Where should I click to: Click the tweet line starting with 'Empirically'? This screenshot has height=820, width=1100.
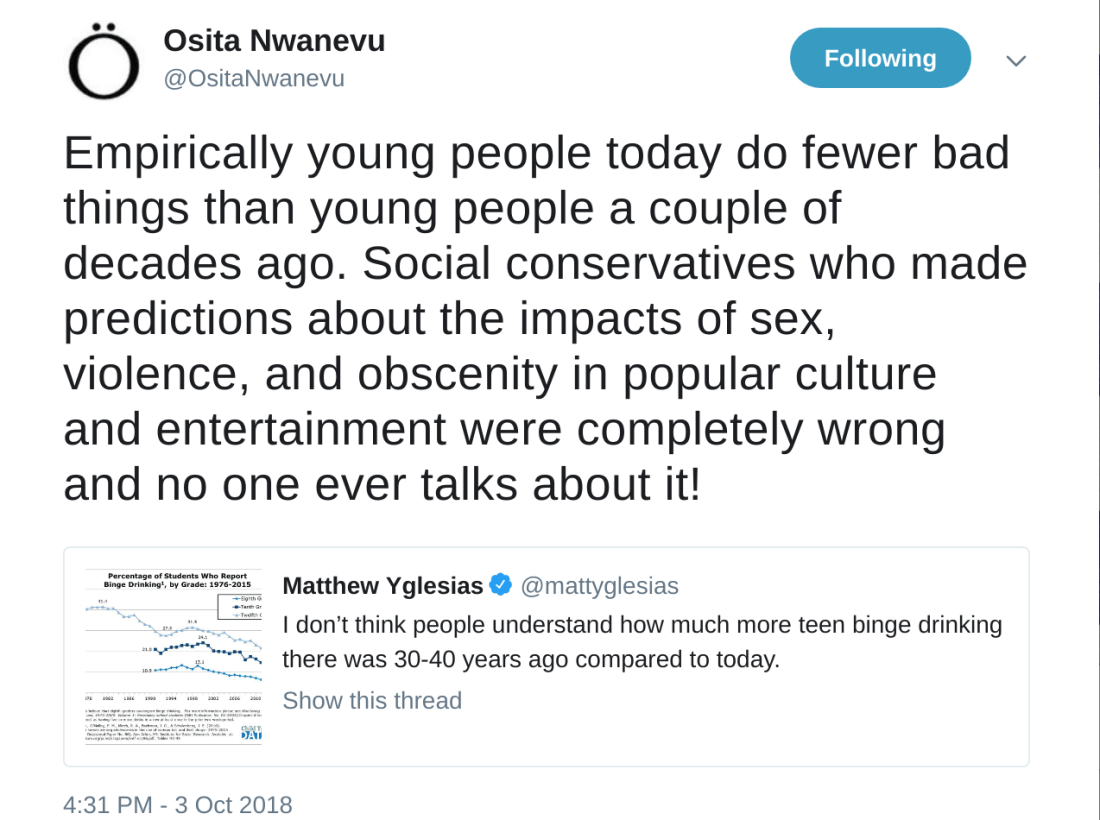tap(537, 154)
